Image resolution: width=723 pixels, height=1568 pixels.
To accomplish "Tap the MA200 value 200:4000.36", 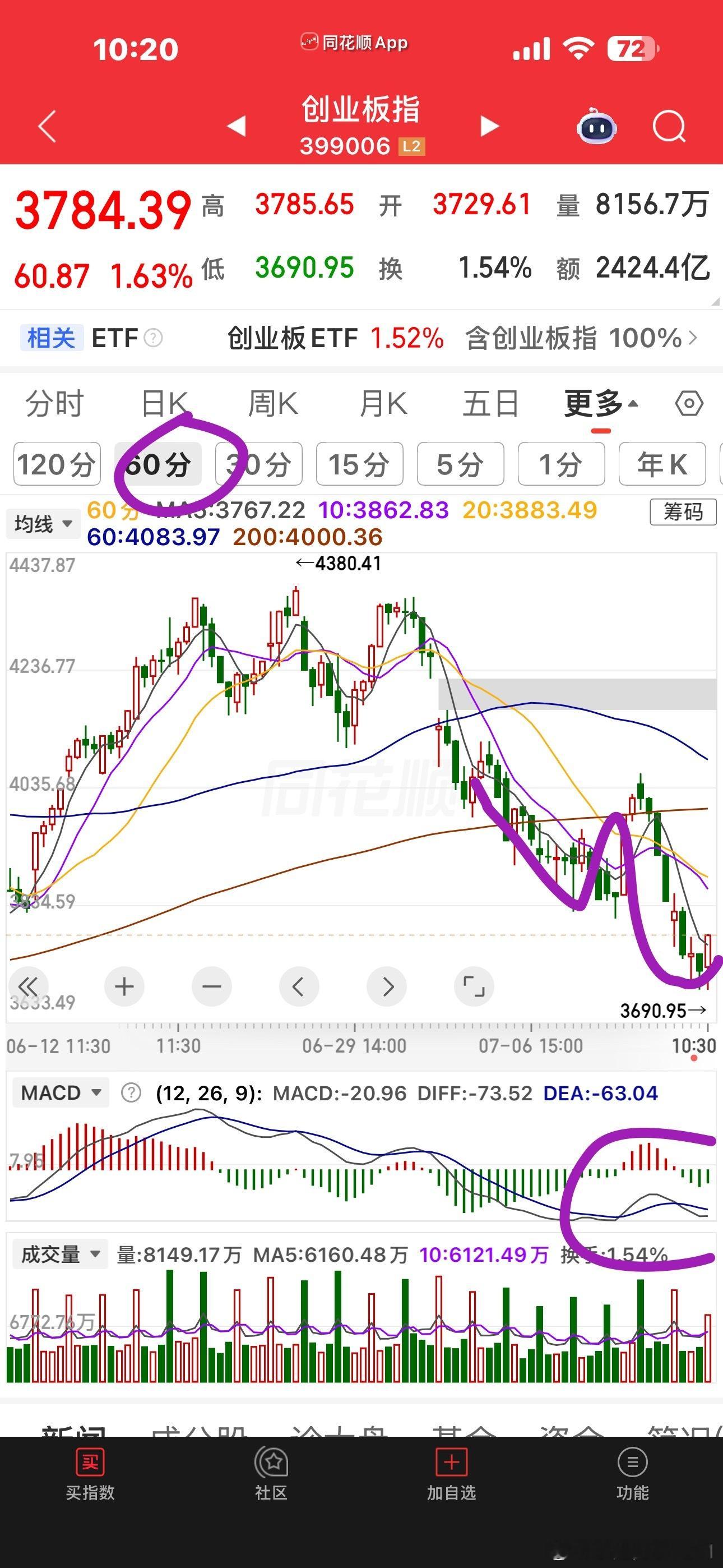I will [307, 537].
